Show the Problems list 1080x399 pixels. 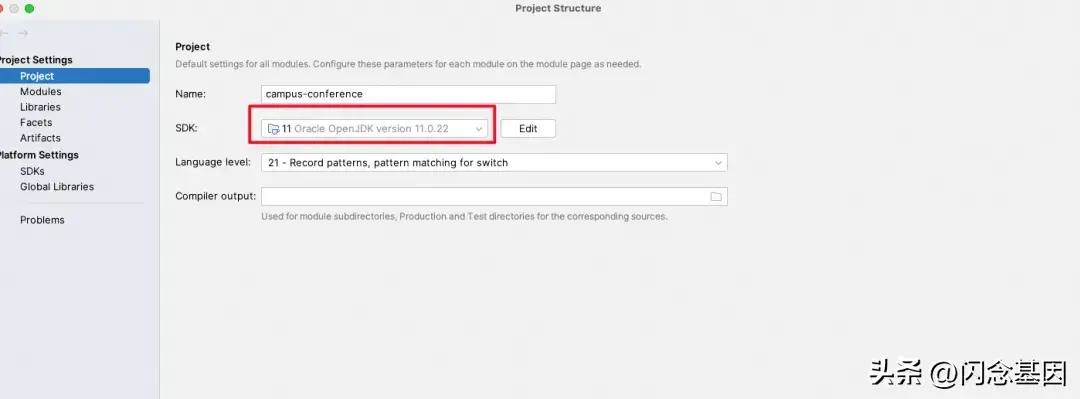coord(42,220)
